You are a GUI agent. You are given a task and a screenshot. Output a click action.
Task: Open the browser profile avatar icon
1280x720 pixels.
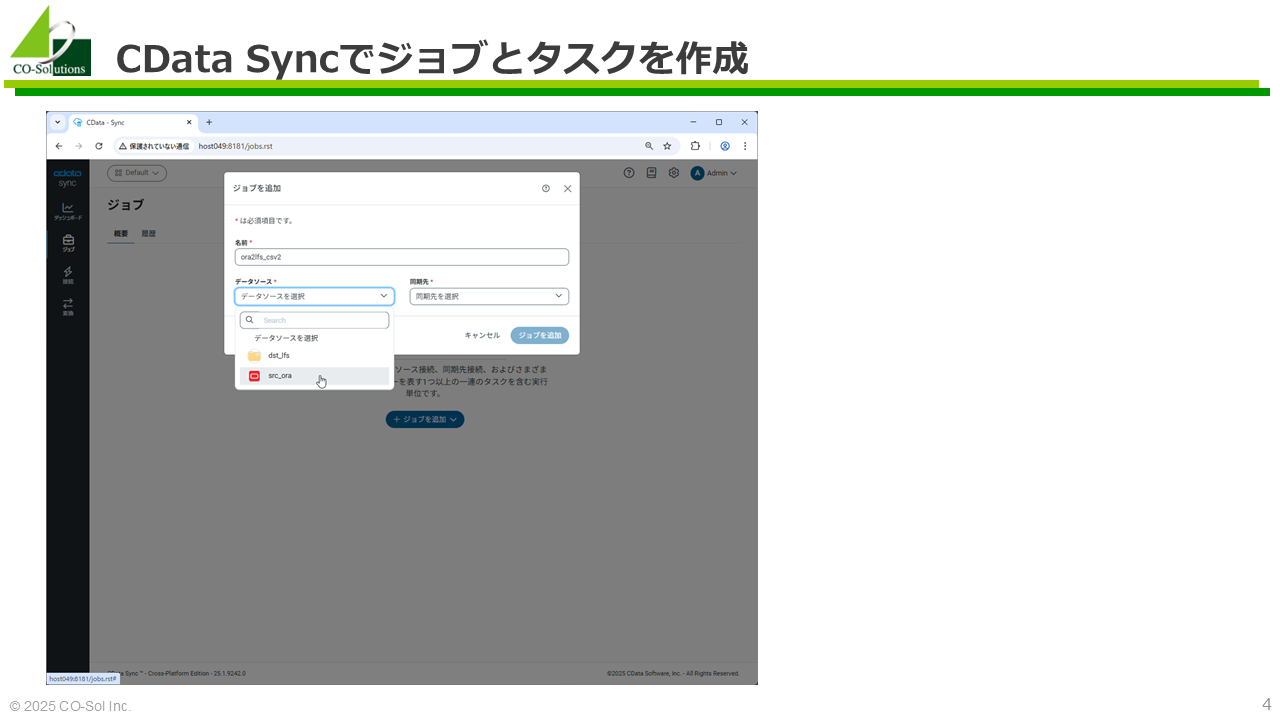[725, 146]
